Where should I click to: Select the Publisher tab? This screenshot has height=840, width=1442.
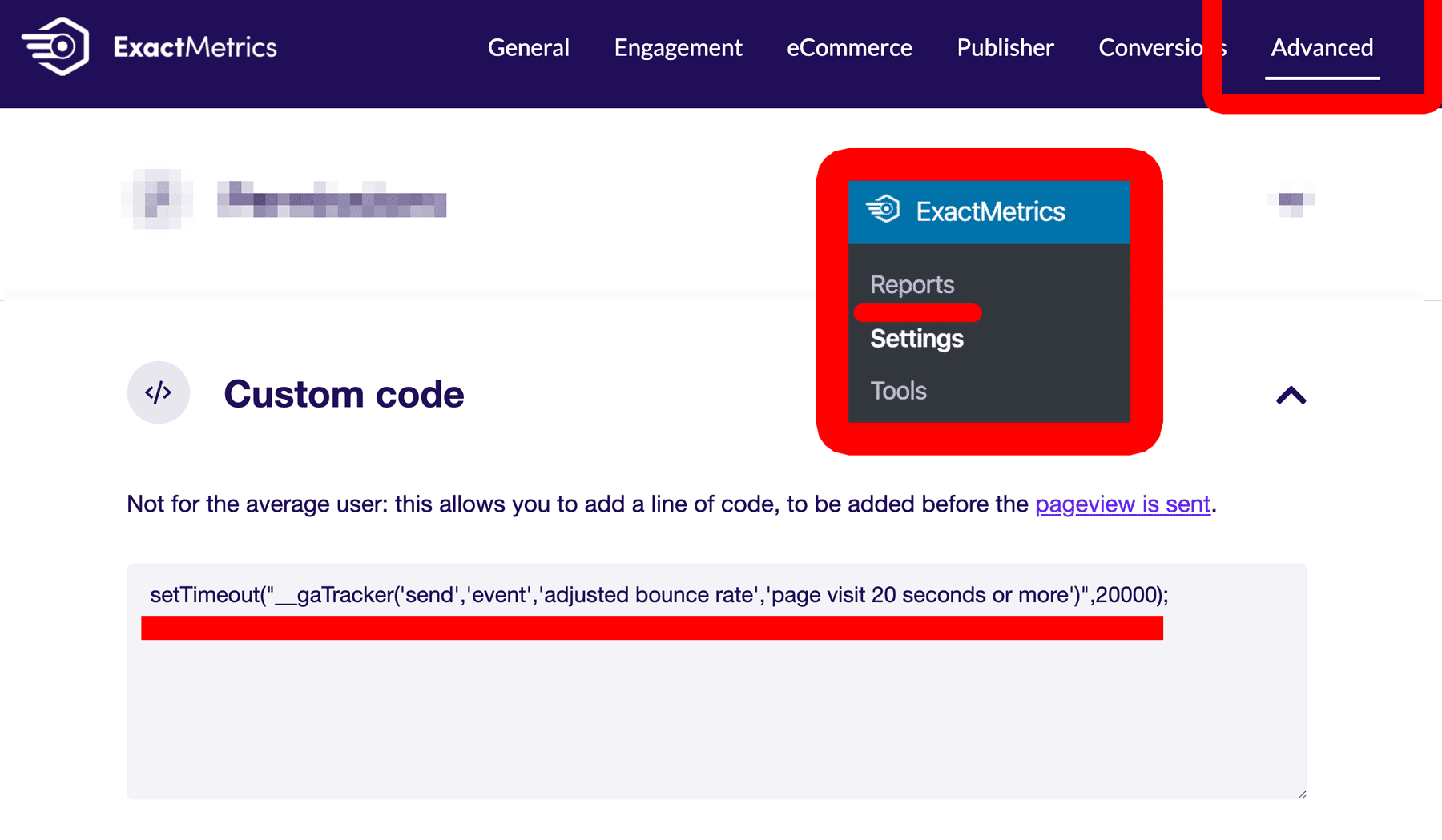pyautogui.click(x=1005, y=47)
